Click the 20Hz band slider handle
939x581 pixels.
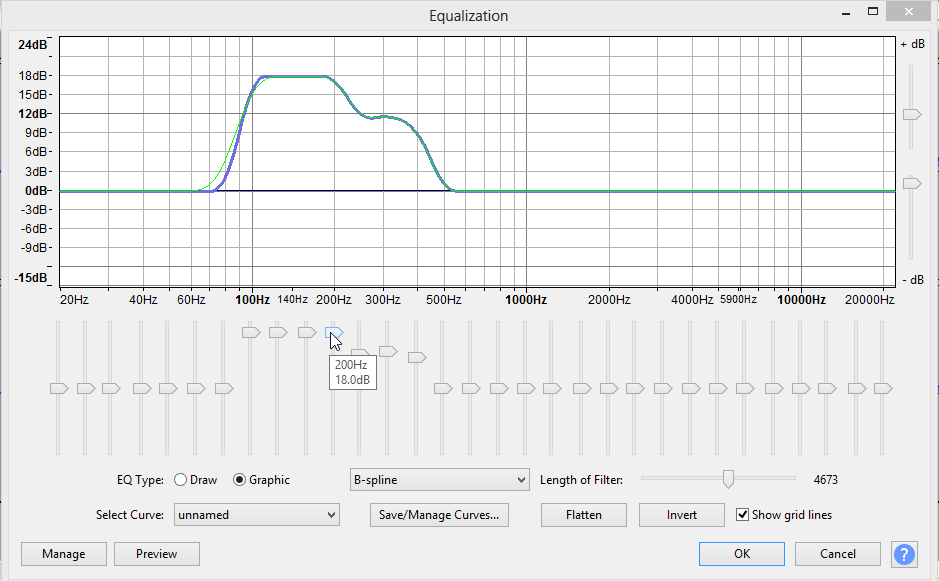point(59,388)
